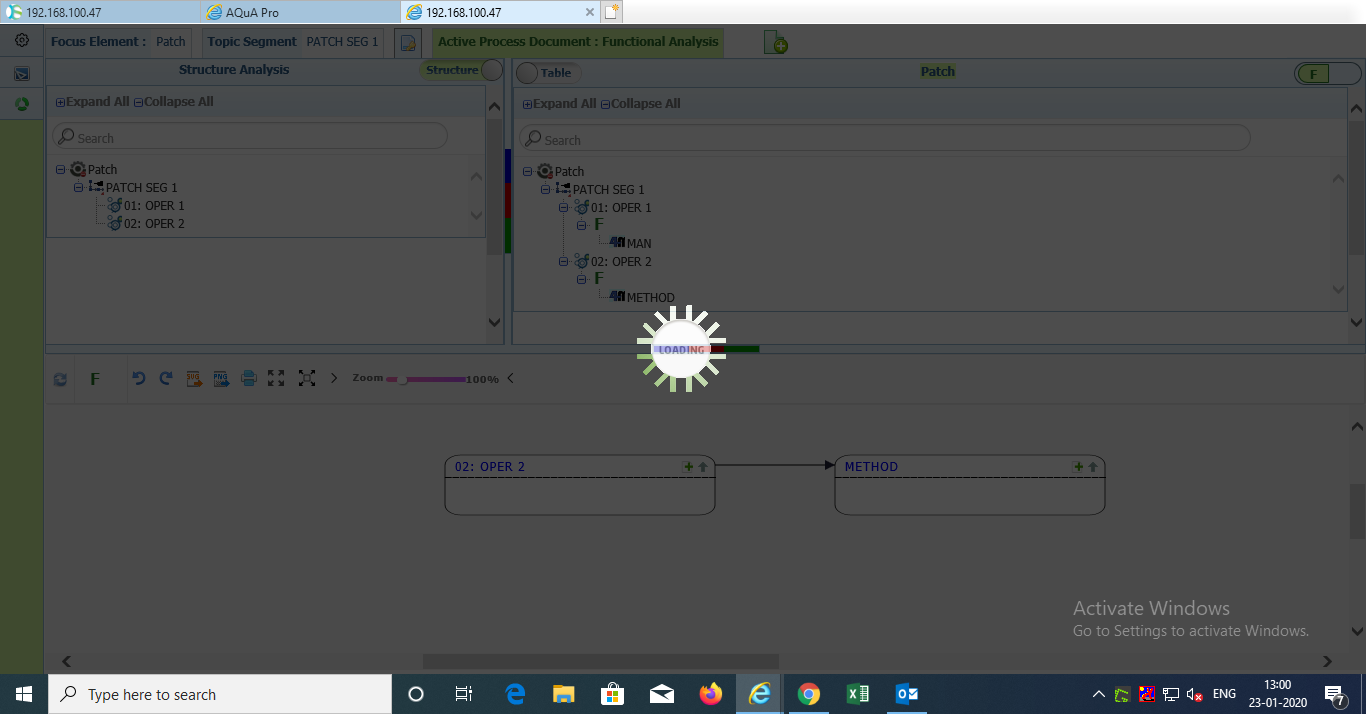Collapse the F node under 02: OPER 2
The height and width of the screenshot is (714, 1366).
pyautogui.click(x=581, y=280)
